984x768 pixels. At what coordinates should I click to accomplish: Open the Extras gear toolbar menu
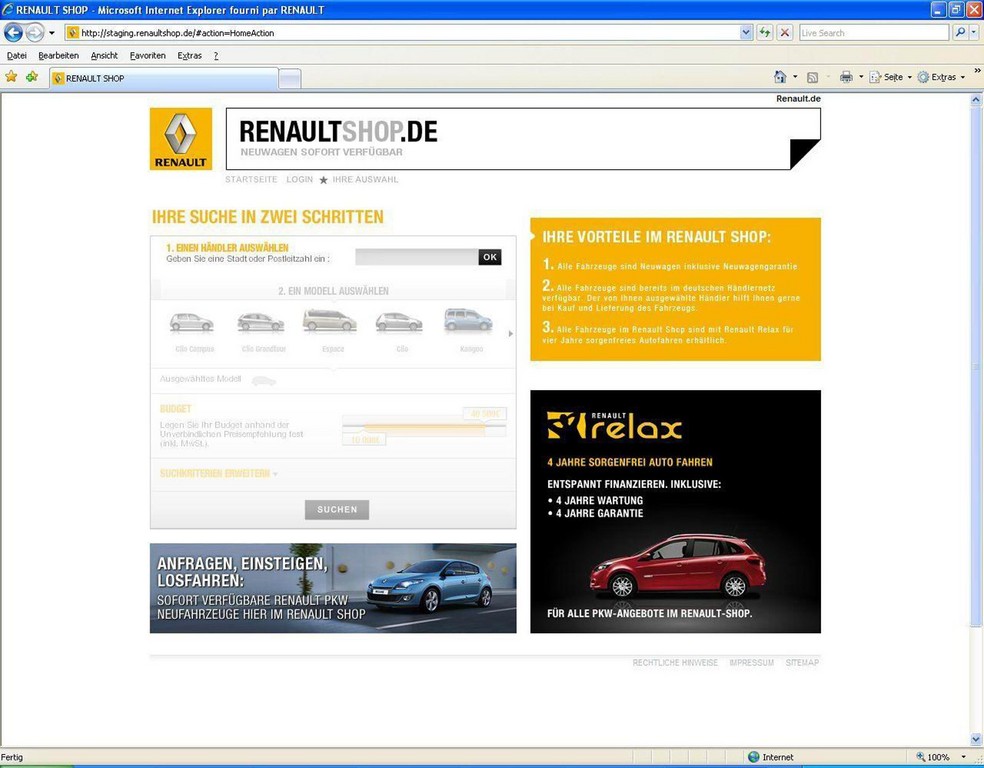tap(941, 77)
